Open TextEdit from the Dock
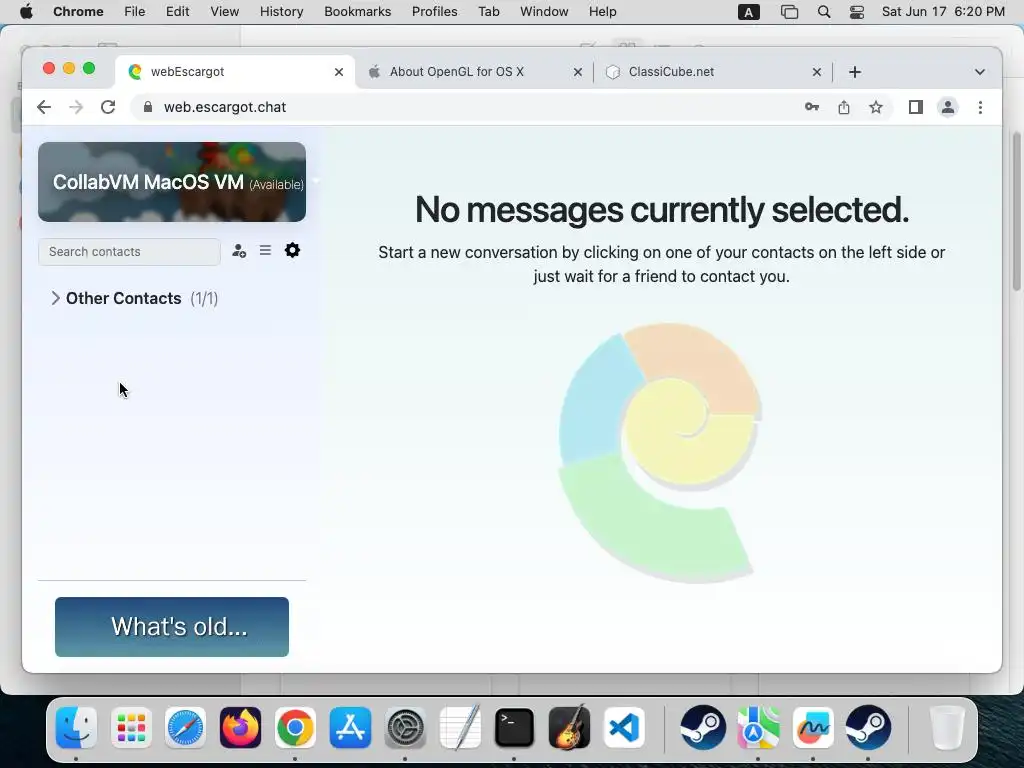The height and width of the screenshot is (768, 1024). click(460, 728)
